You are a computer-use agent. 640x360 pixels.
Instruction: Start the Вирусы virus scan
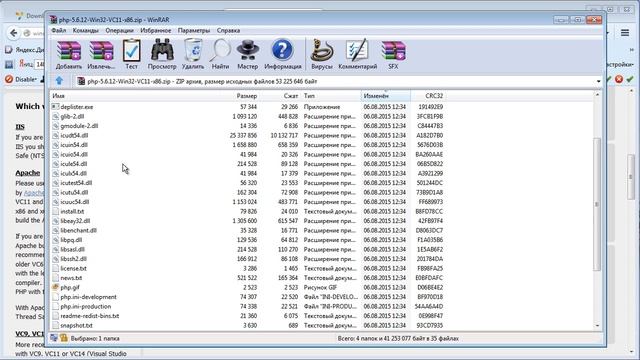[x=322, y=54]
